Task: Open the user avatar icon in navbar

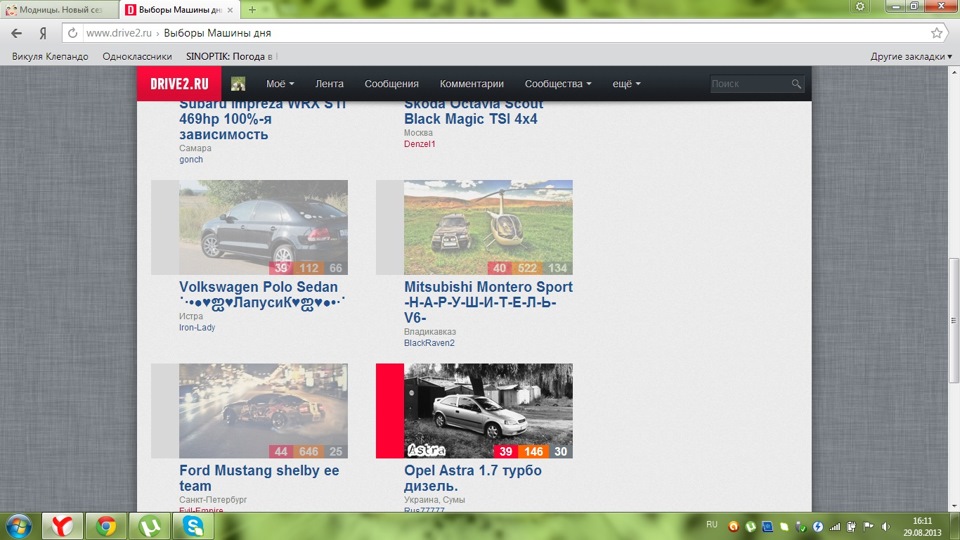Action: 238,84
